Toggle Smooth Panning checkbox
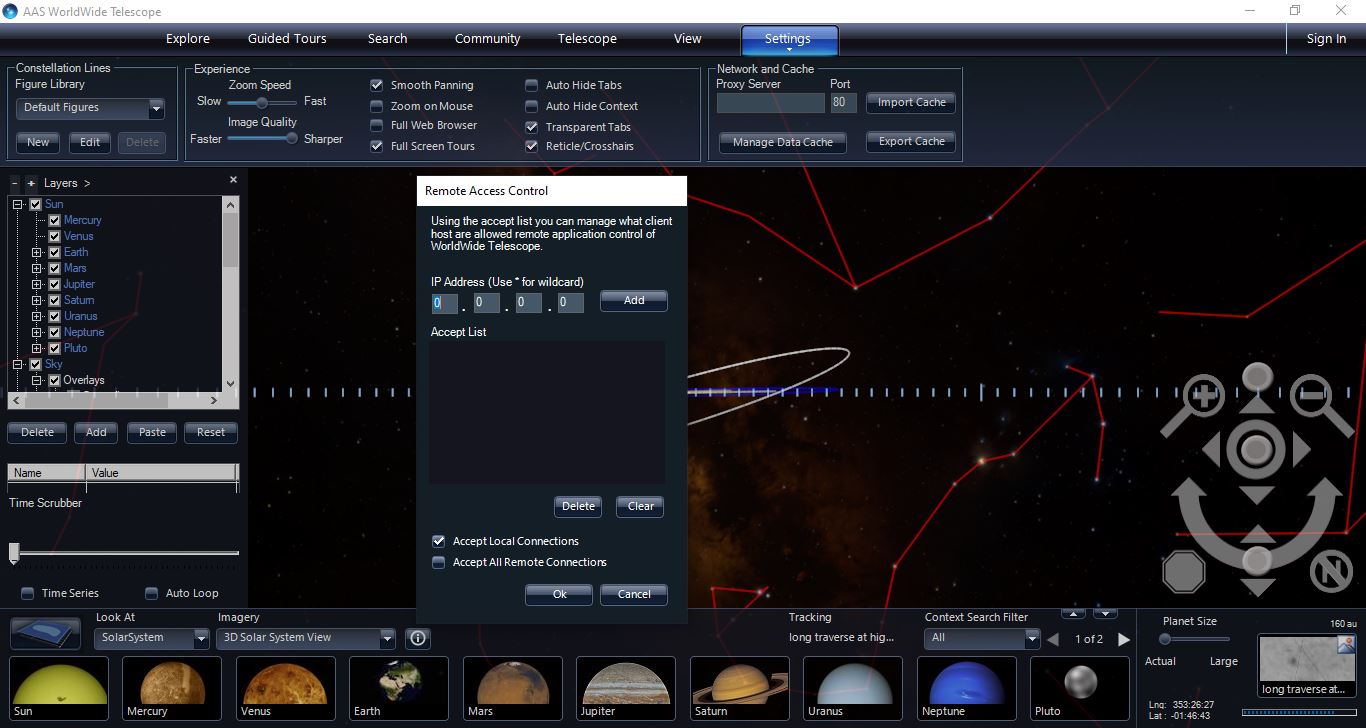The image size is (1366, 728). pyautogui.click(x=377, y=85)
